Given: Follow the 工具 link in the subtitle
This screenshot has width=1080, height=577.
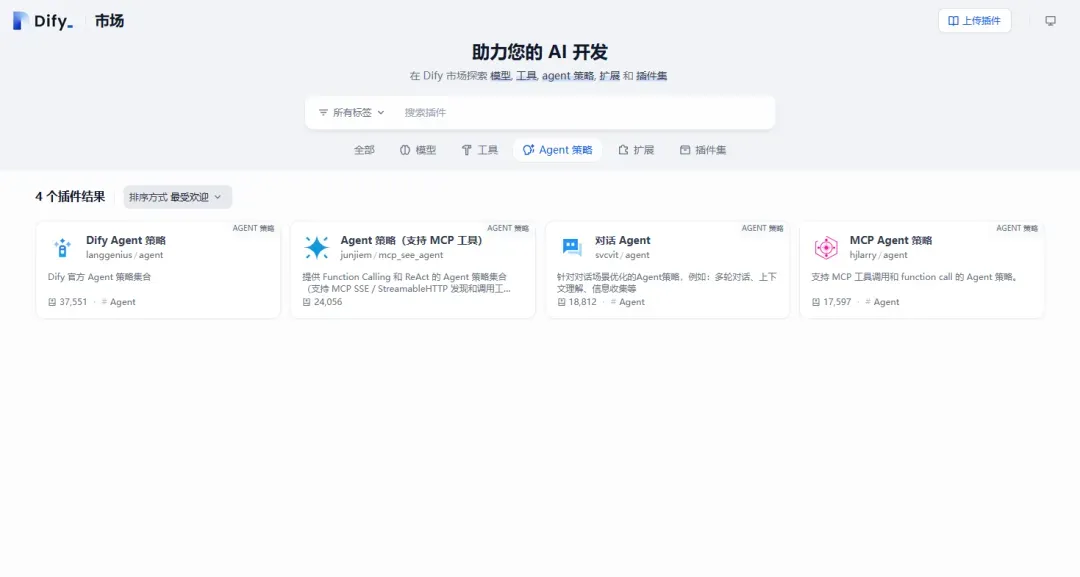Looking at the screenshot, I should 526,76.
